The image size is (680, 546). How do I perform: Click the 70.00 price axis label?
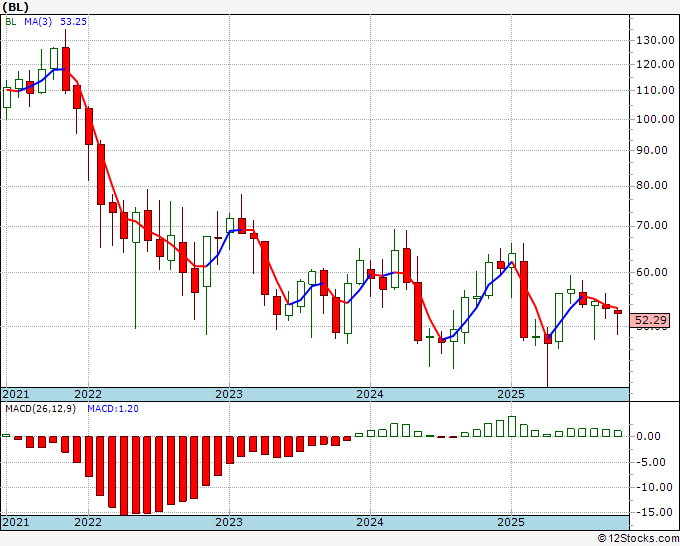[x=652, y=226]
